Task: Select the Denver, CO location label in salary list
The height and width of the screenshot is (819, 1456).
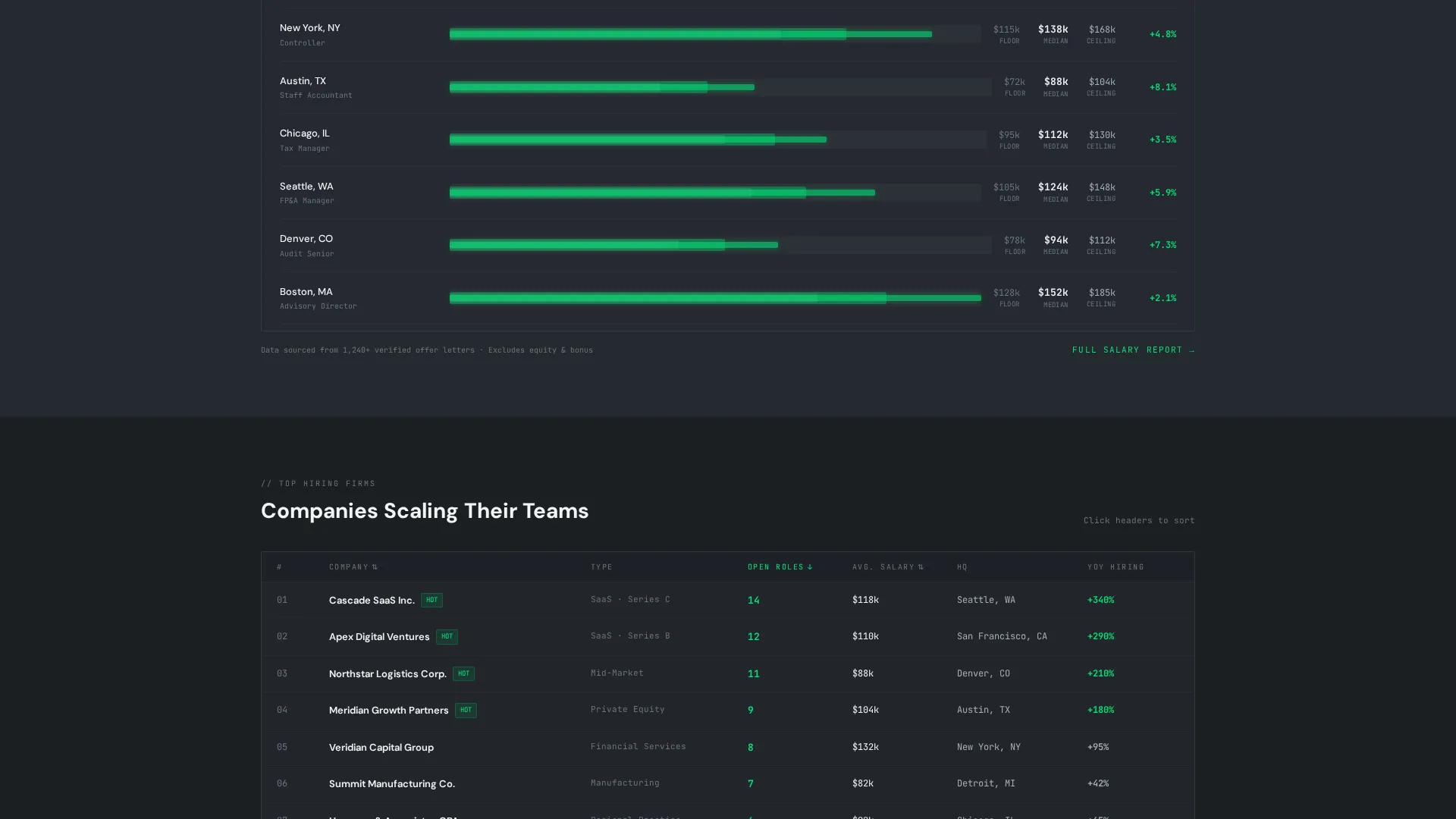Action: click(x=306, y=239)
